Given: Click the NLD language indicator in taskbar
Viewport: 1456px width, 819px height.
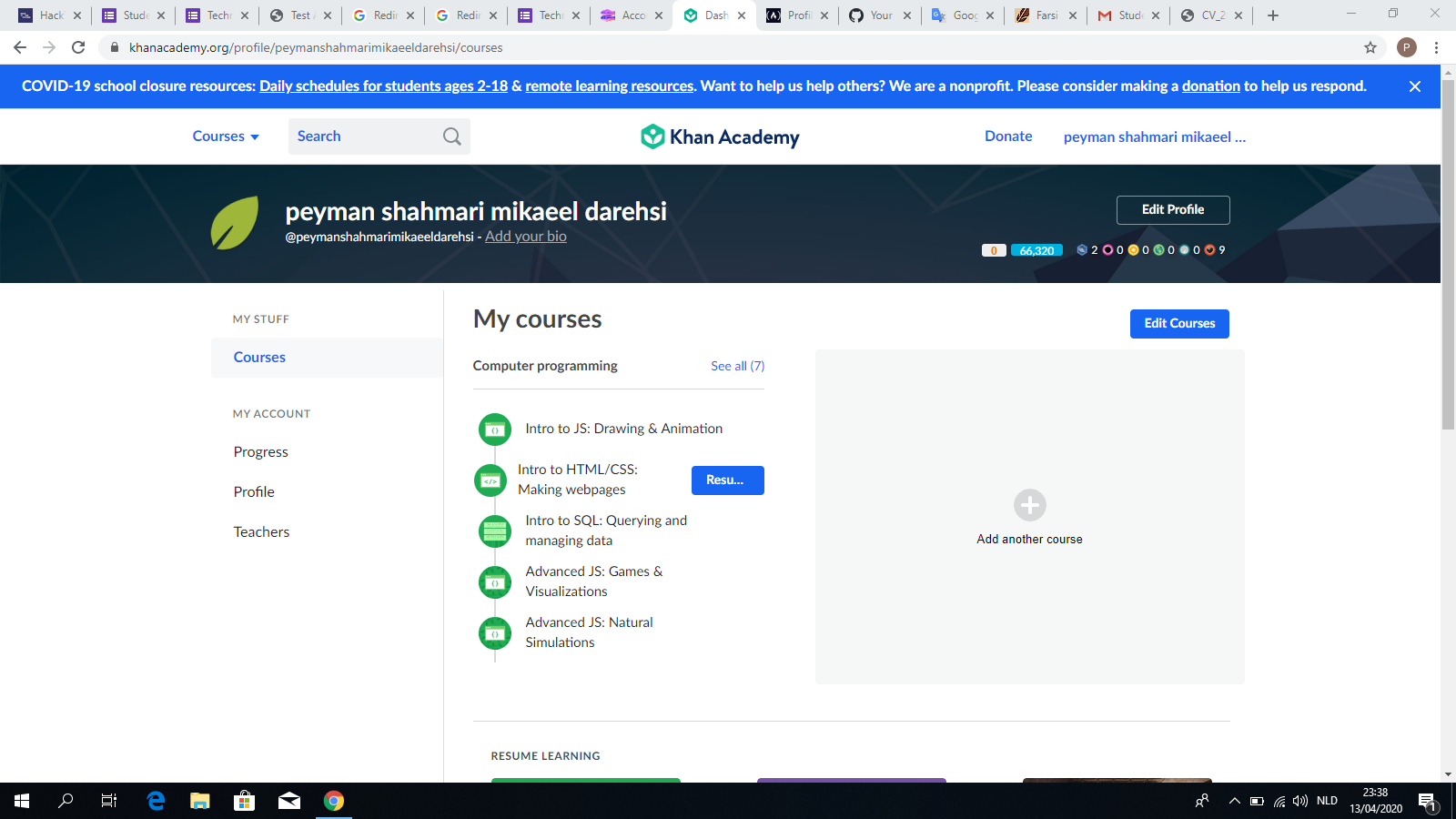Looking at the screenshot, I should (x=1327, y=801).
